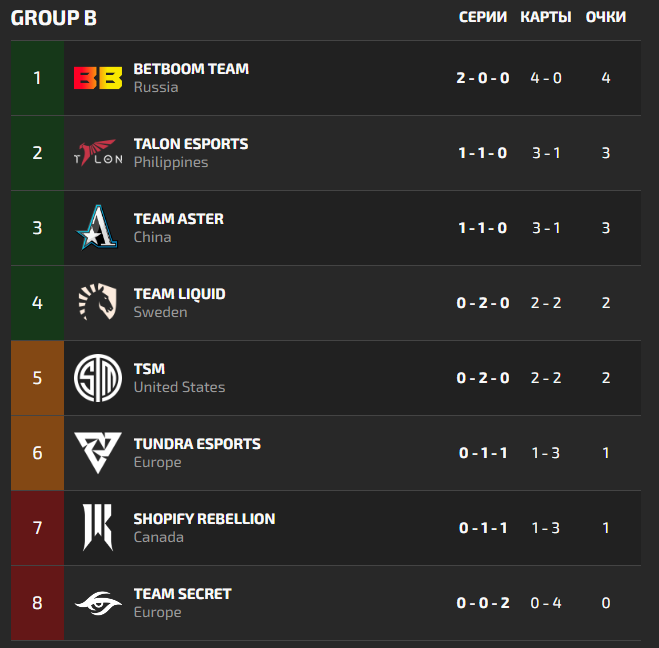Click the SHOPIFY REBELLION team name
The height and width of the screenshot is (648, 659).
(204, 519)
